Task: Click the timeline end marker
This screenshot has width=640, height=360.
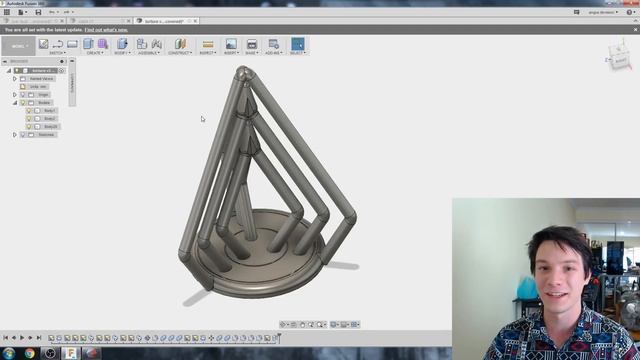Action: pos(280,337)
